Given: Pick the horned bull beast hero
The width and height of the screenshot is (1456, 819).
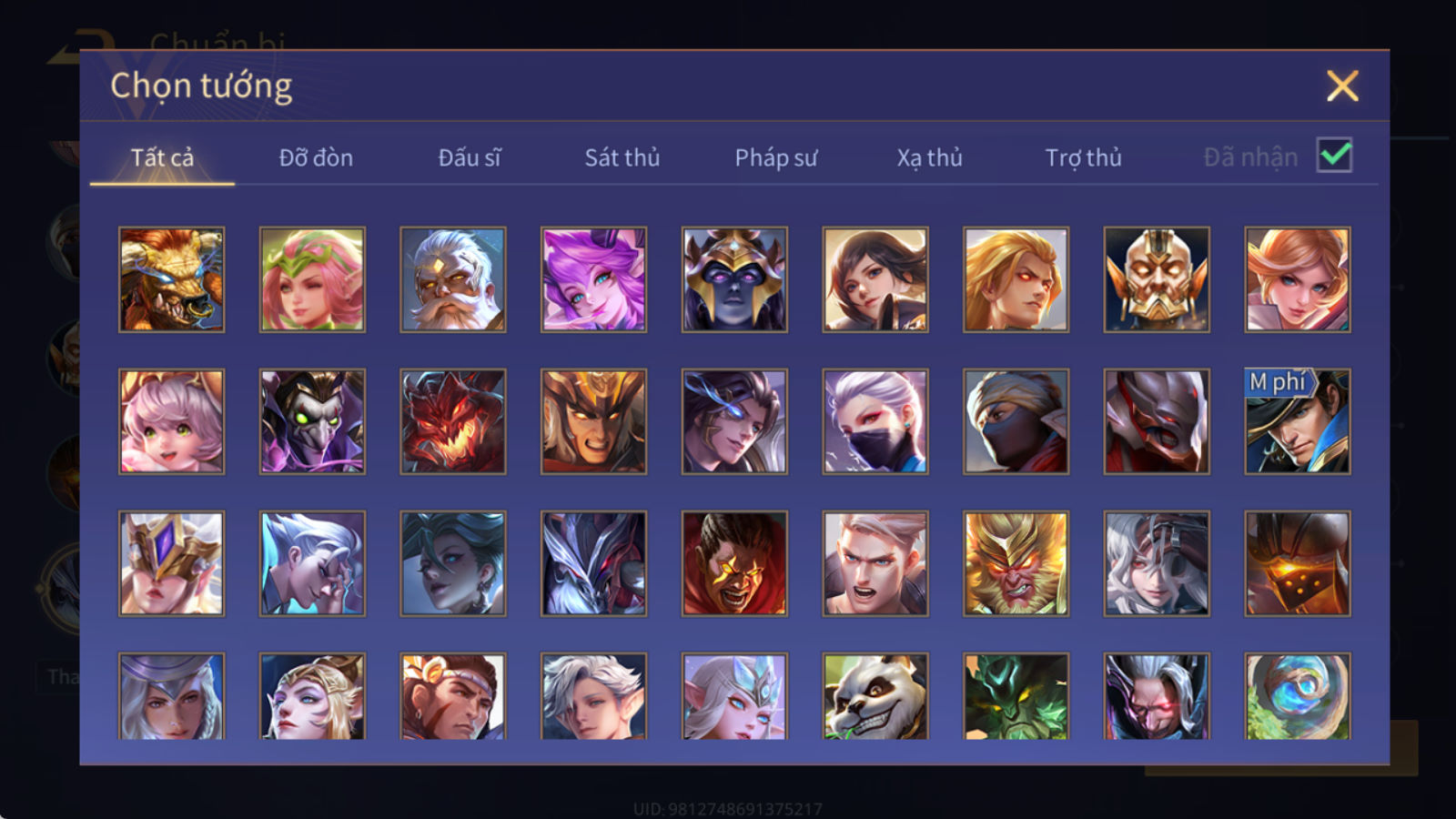Looking at the screenshot, I should [171, 279].
